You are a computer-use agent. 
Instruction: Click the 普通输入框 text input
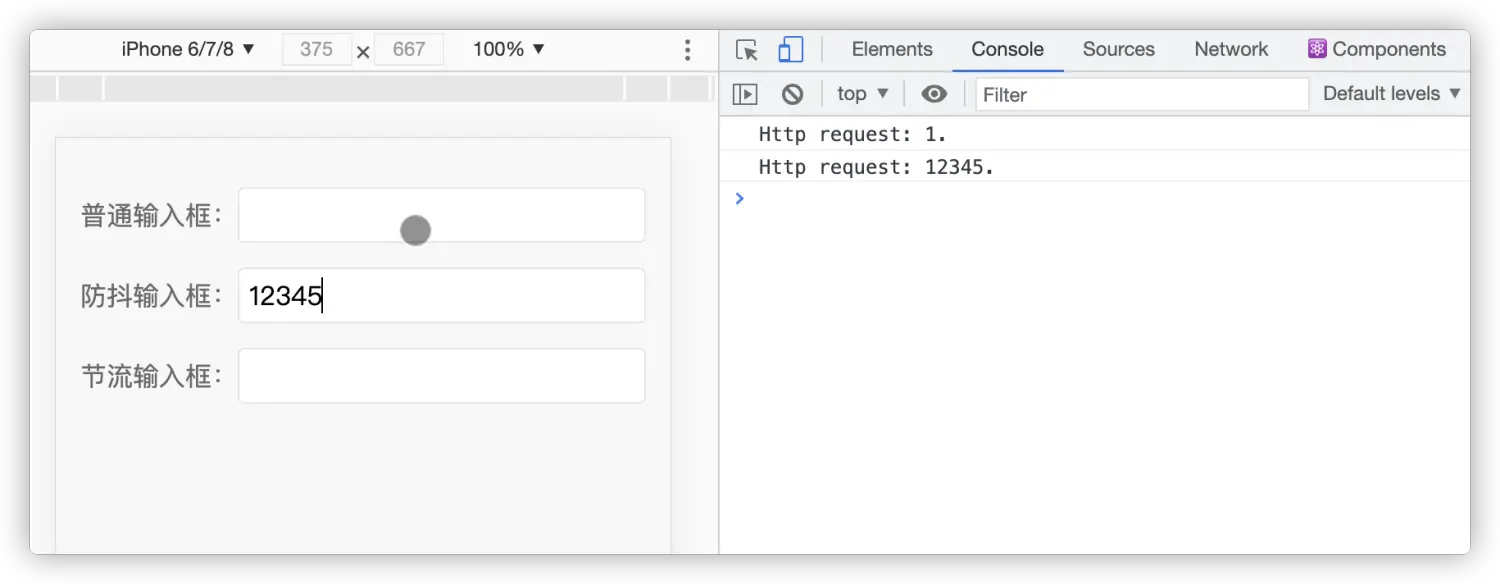(441, 215)
